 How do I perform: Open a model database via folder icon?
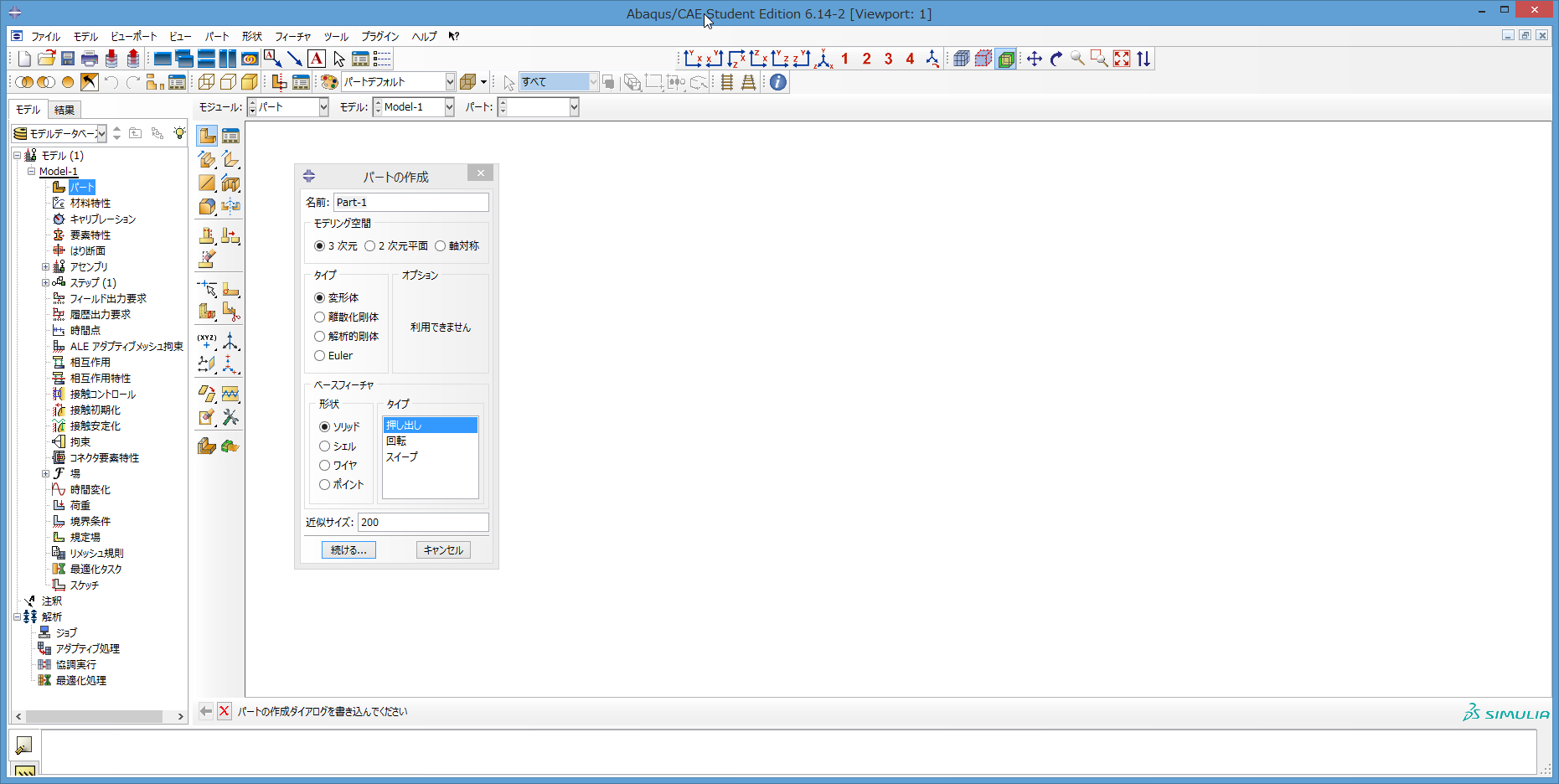46,59
